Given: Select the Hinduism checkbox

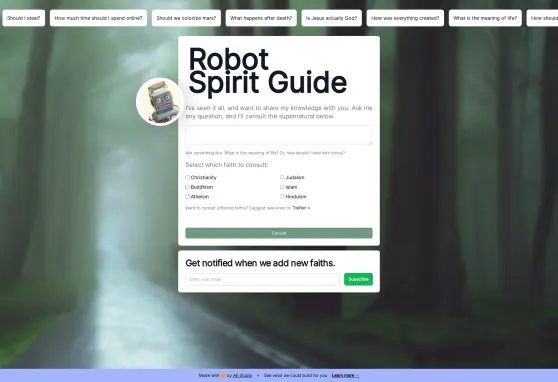Looking at the screenshot, I should tap(282, 197).
